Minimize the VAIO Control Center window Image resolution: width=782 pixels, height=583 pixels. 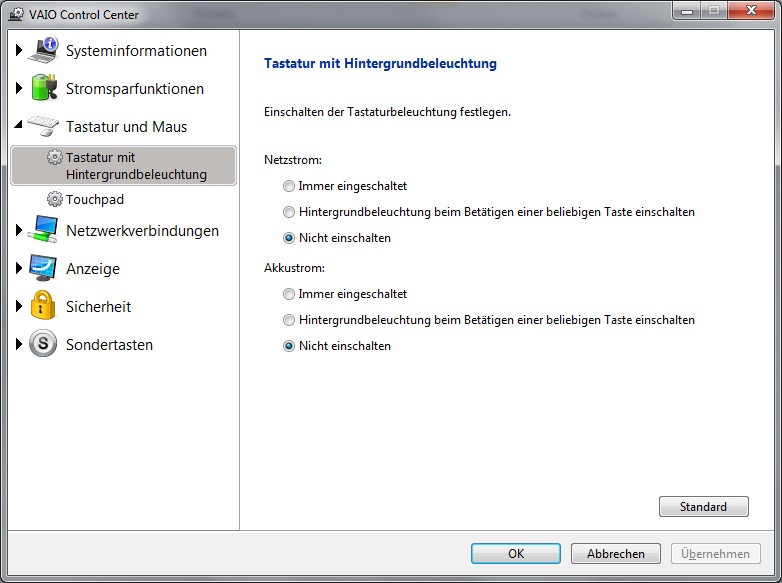pyautogui.click(x=687, y=10)
